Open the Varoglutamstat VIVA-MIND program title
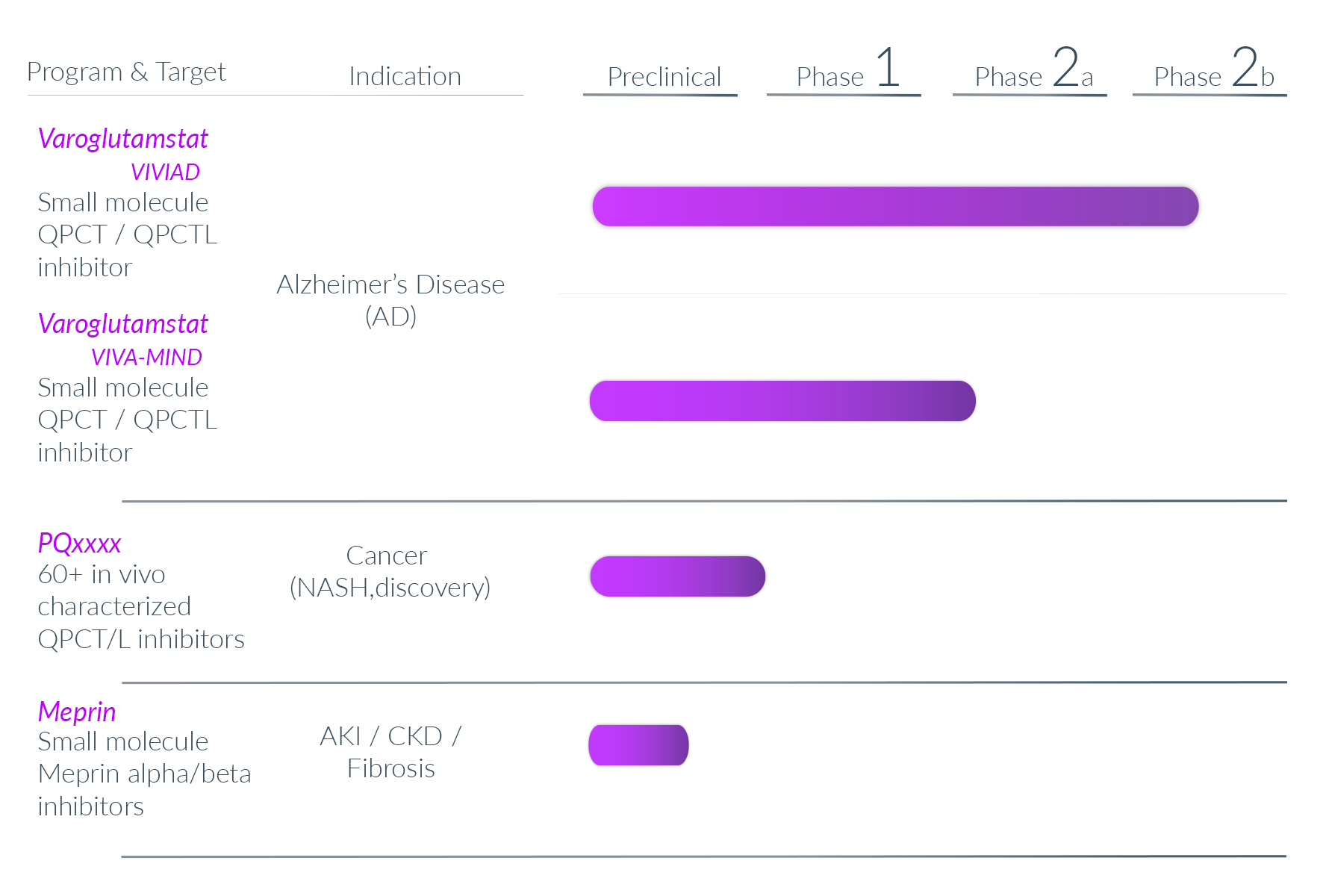 (x=123, y=324)
